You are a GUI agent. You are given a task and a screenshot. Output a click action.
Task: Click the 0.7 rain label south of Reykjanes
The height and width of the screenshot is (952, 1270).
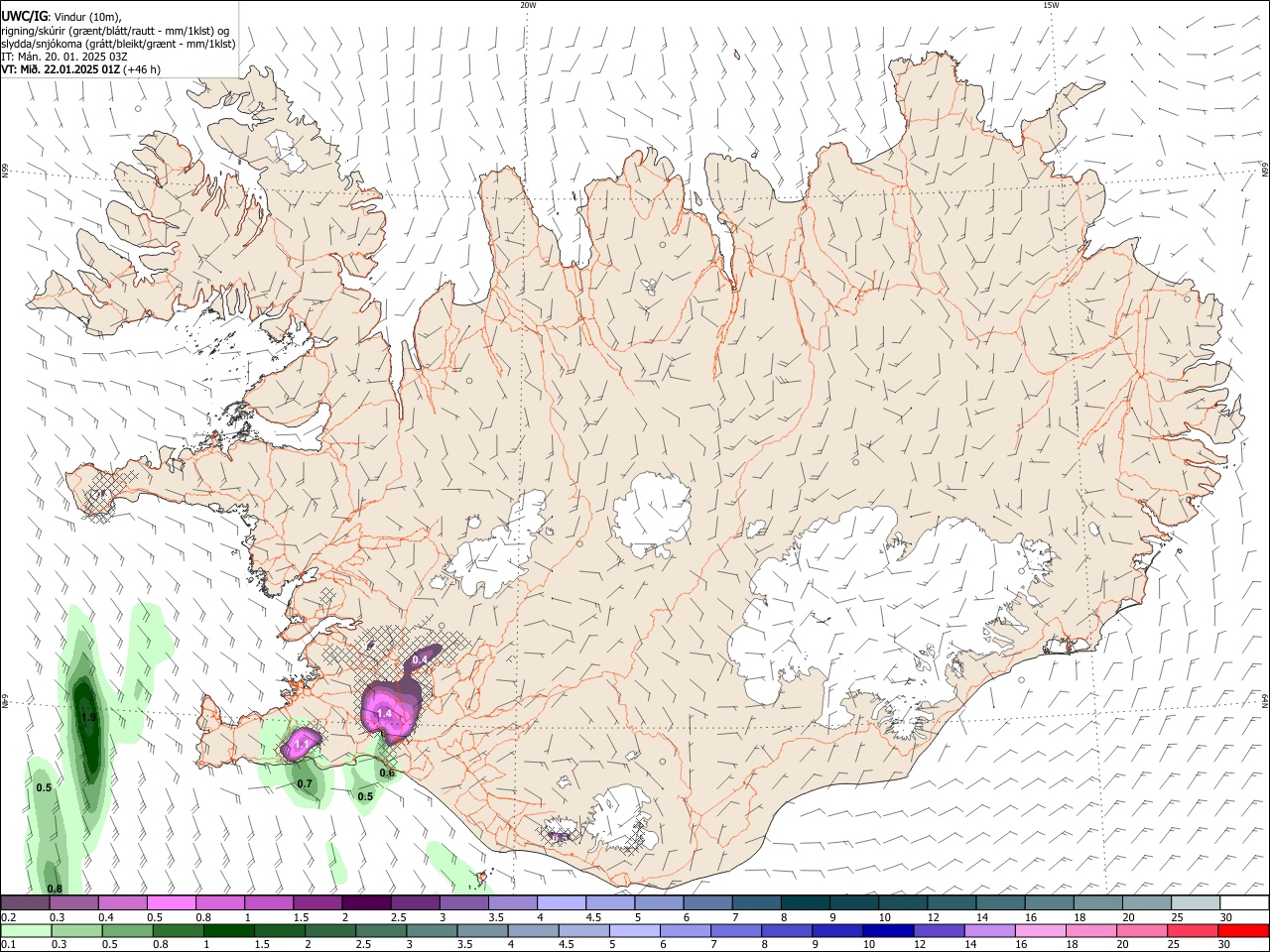pyautogui.click(x=305, y=783)
